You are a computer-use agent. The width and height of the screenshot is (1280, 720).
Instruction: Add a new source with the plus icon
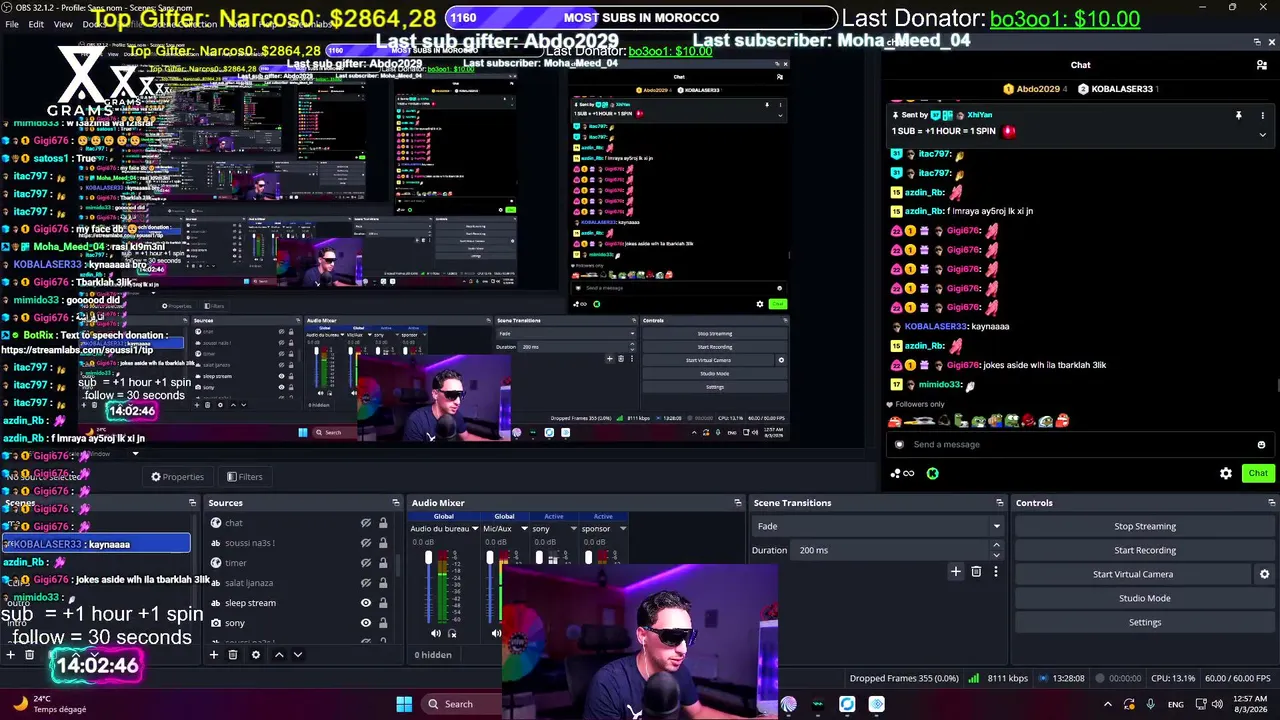(213, 655)
